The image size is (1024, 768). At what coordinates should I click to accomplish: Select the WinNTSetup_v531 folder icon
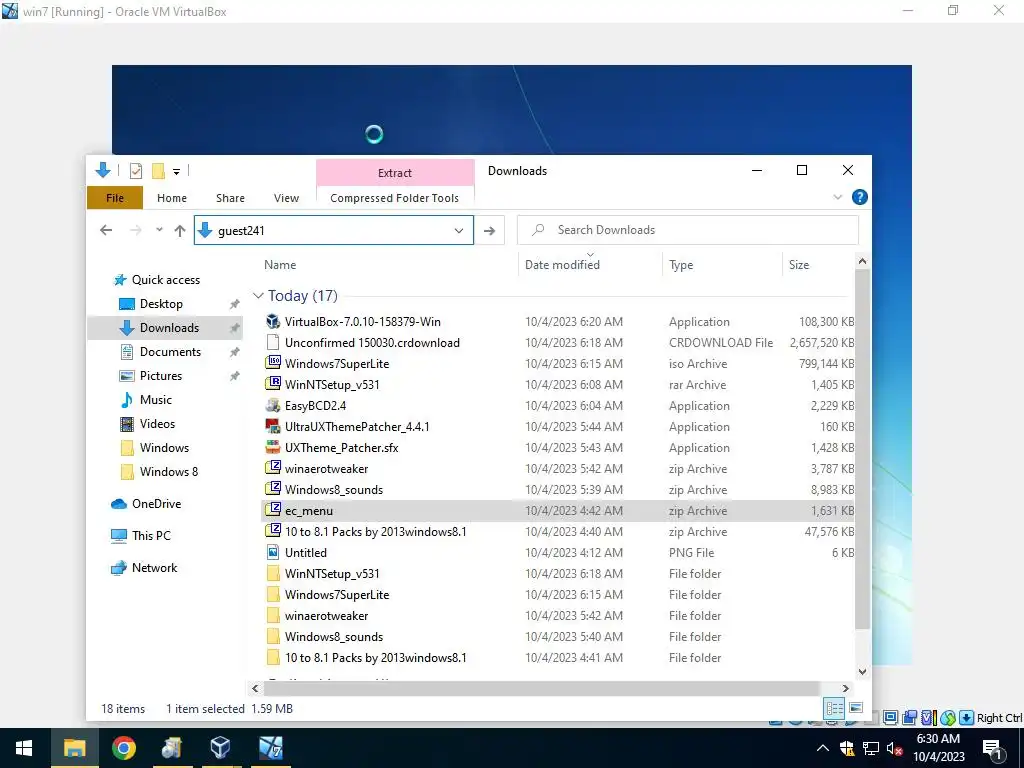coord(273,573)
